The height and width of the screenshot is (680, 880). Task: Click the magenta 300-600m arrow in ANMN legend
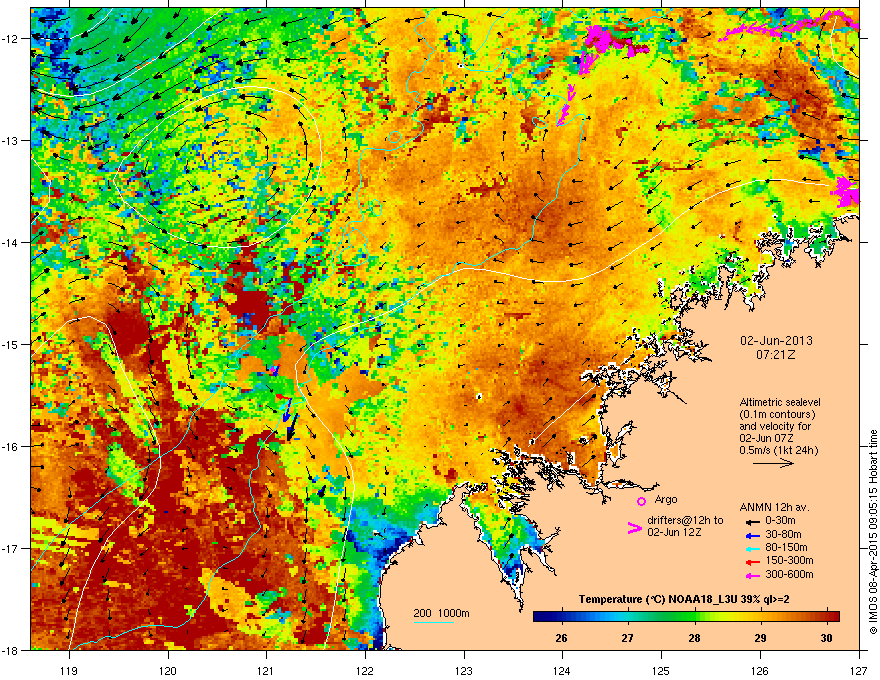752,575
